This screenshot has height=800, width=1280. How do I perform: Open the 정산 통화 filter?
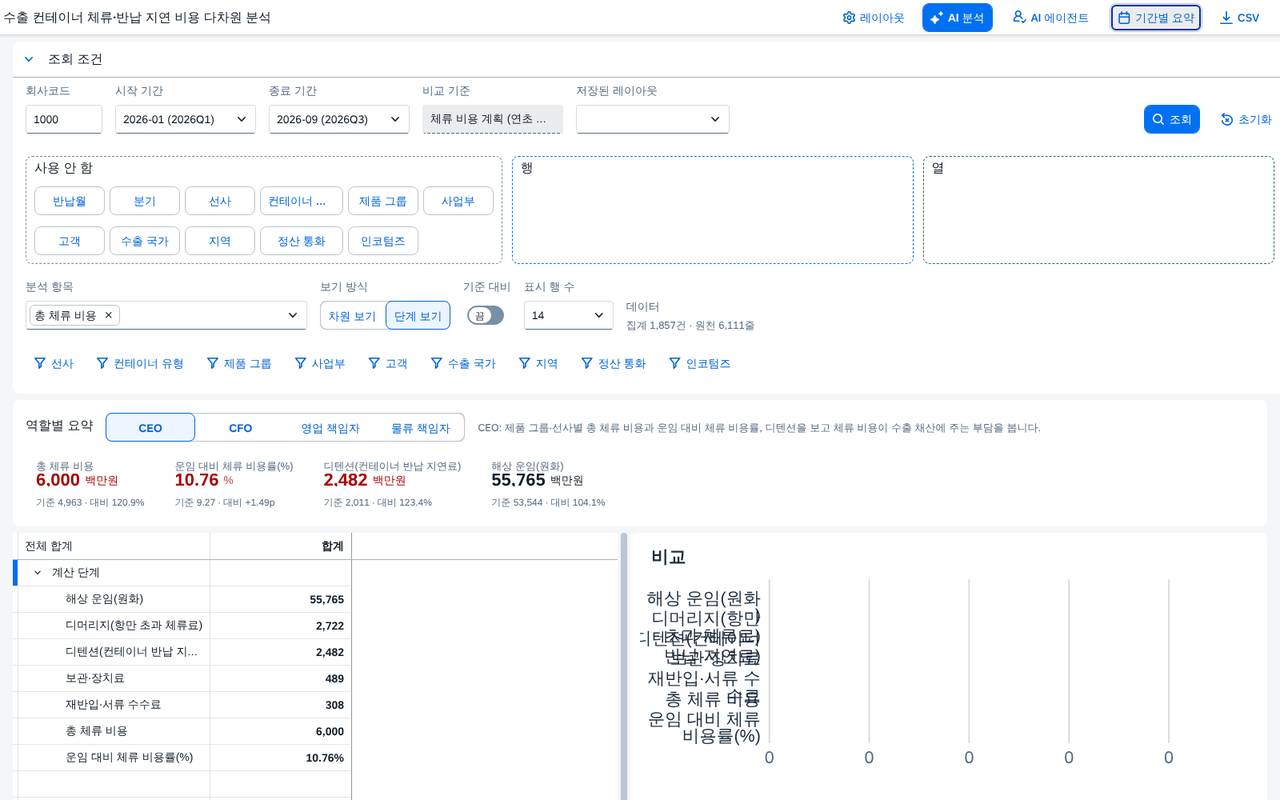613,363
